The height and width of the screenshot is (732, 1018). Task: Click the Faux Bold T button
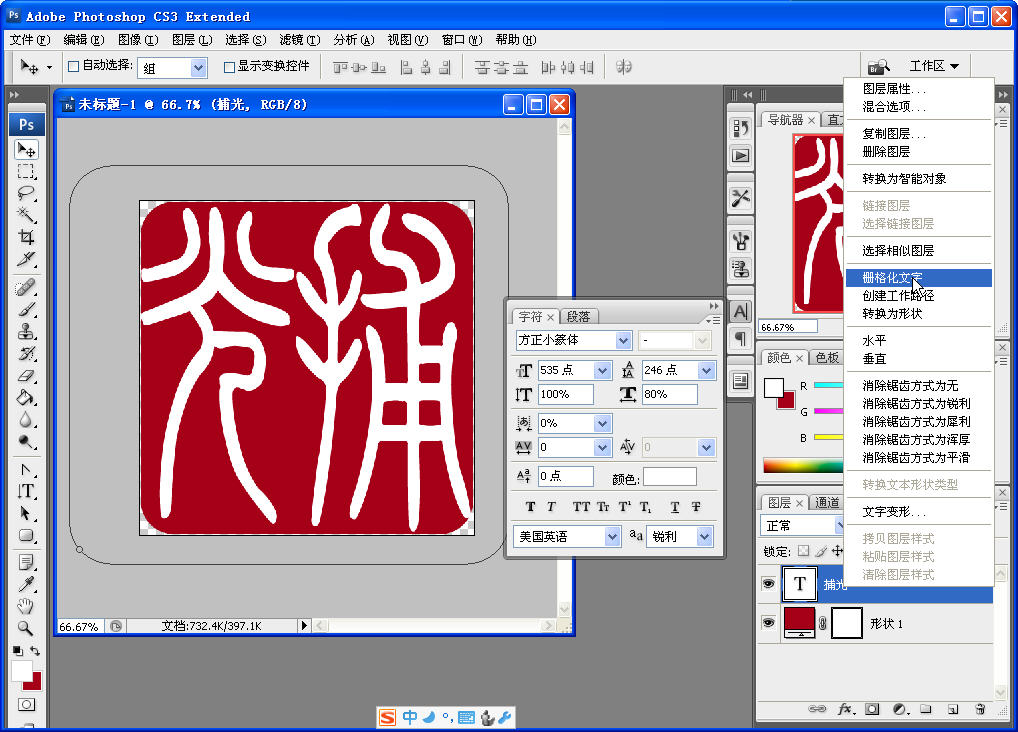[x=528, y=507]
